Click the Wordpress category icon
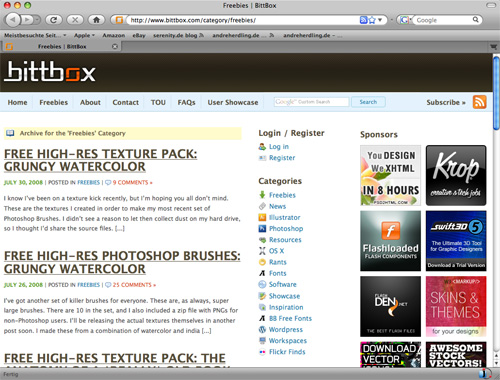This screenshot has width=500, height=380. coord(262,329)
